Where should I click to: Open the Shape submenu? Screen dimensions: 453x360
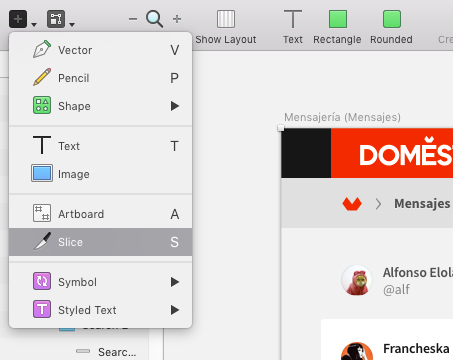coord(101,106)
